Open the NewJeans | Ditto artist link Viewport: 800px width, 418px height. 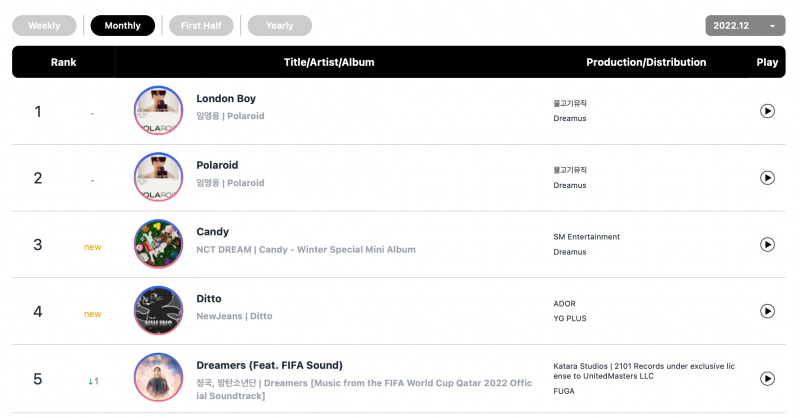234,316
